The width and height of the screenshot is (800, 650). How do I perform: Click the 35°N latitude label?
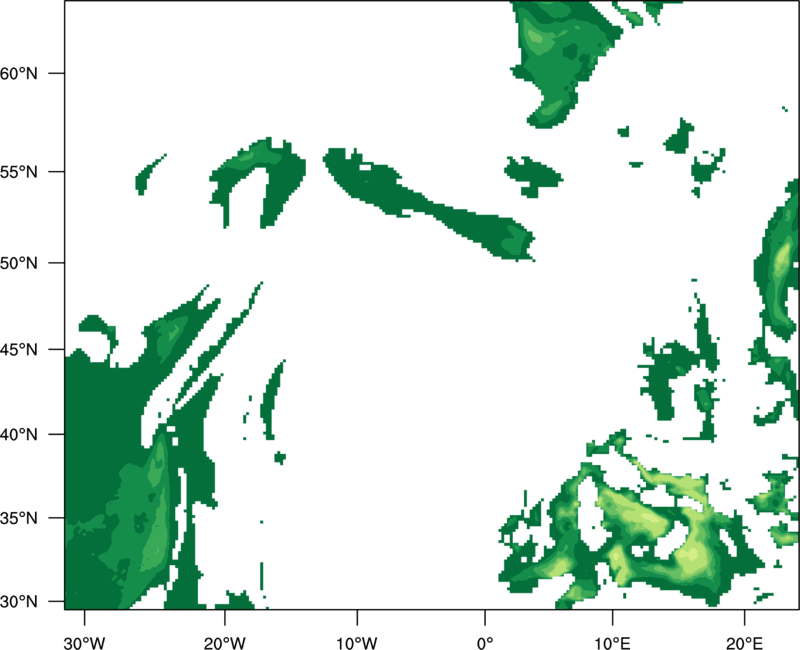[x=18, y=518]
